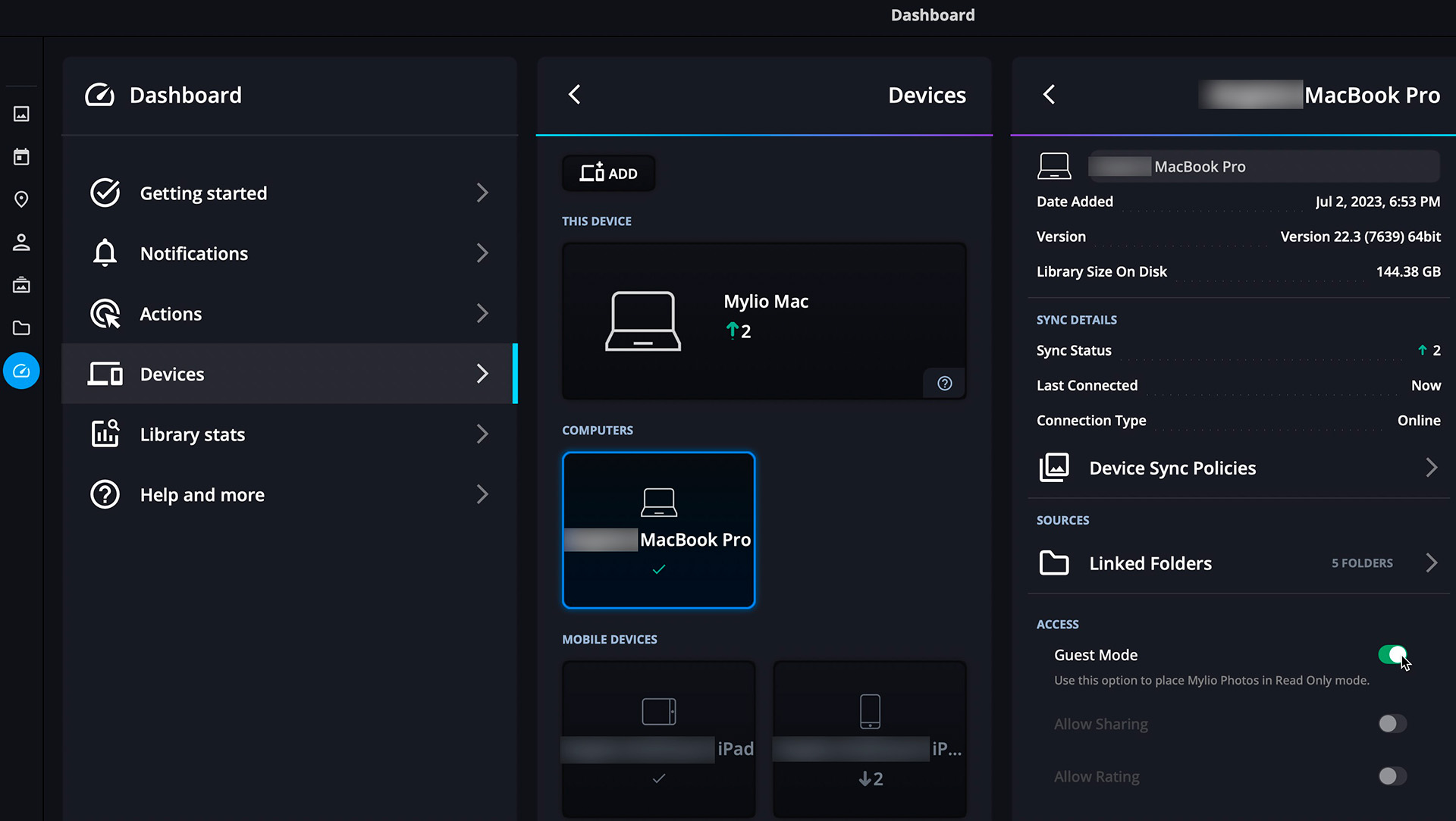Toggle the Allow Sharing switch
The height and width of the screenshot is (821, 1456).
[1392, 724]
